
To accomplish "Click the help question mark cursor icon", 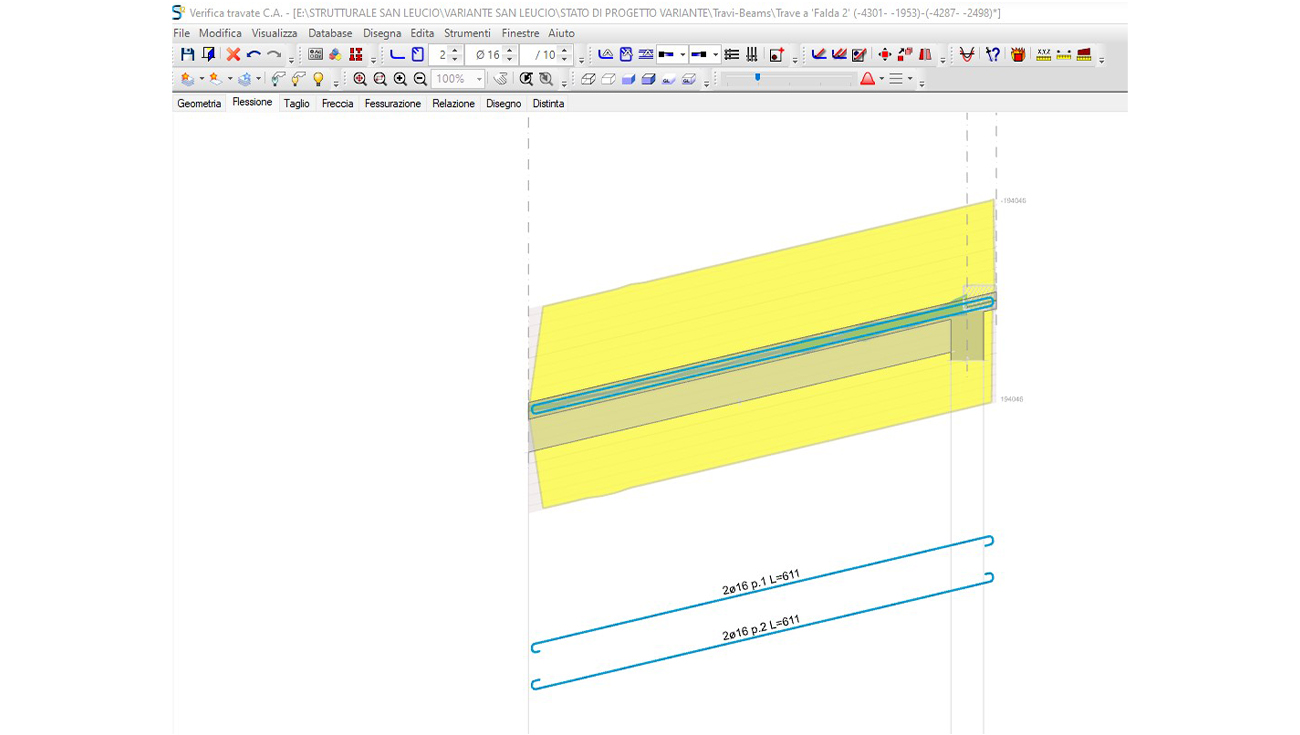I will point(992,55).
